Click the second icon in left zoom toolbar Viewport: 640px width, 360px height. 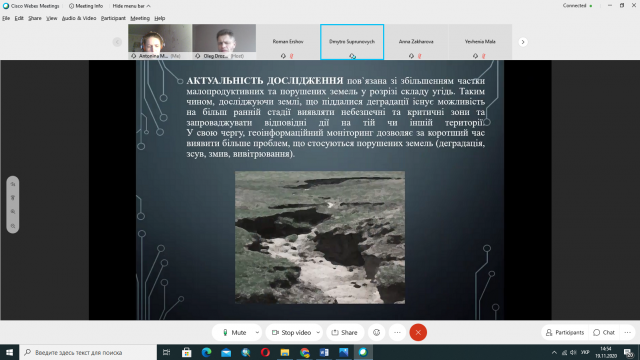pos(13,198)
